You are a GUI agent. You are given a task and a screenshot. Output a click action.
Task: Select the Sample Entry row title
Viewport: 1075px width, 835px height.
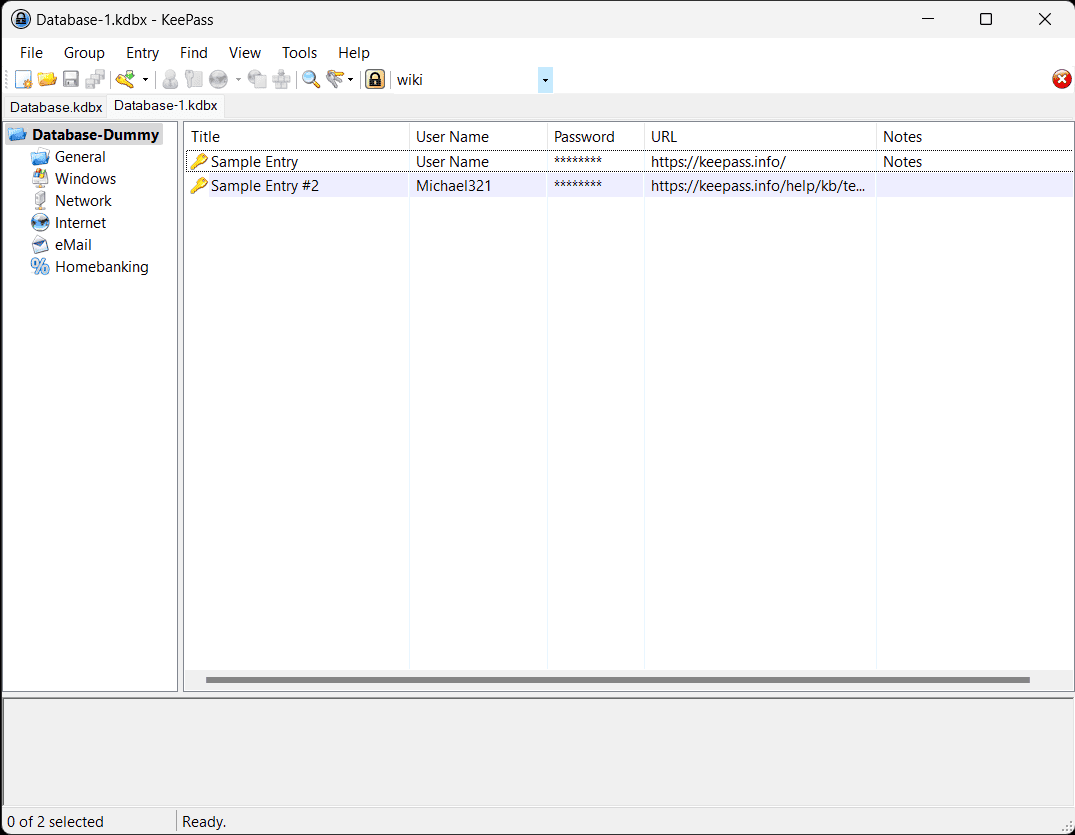[254, 162]
